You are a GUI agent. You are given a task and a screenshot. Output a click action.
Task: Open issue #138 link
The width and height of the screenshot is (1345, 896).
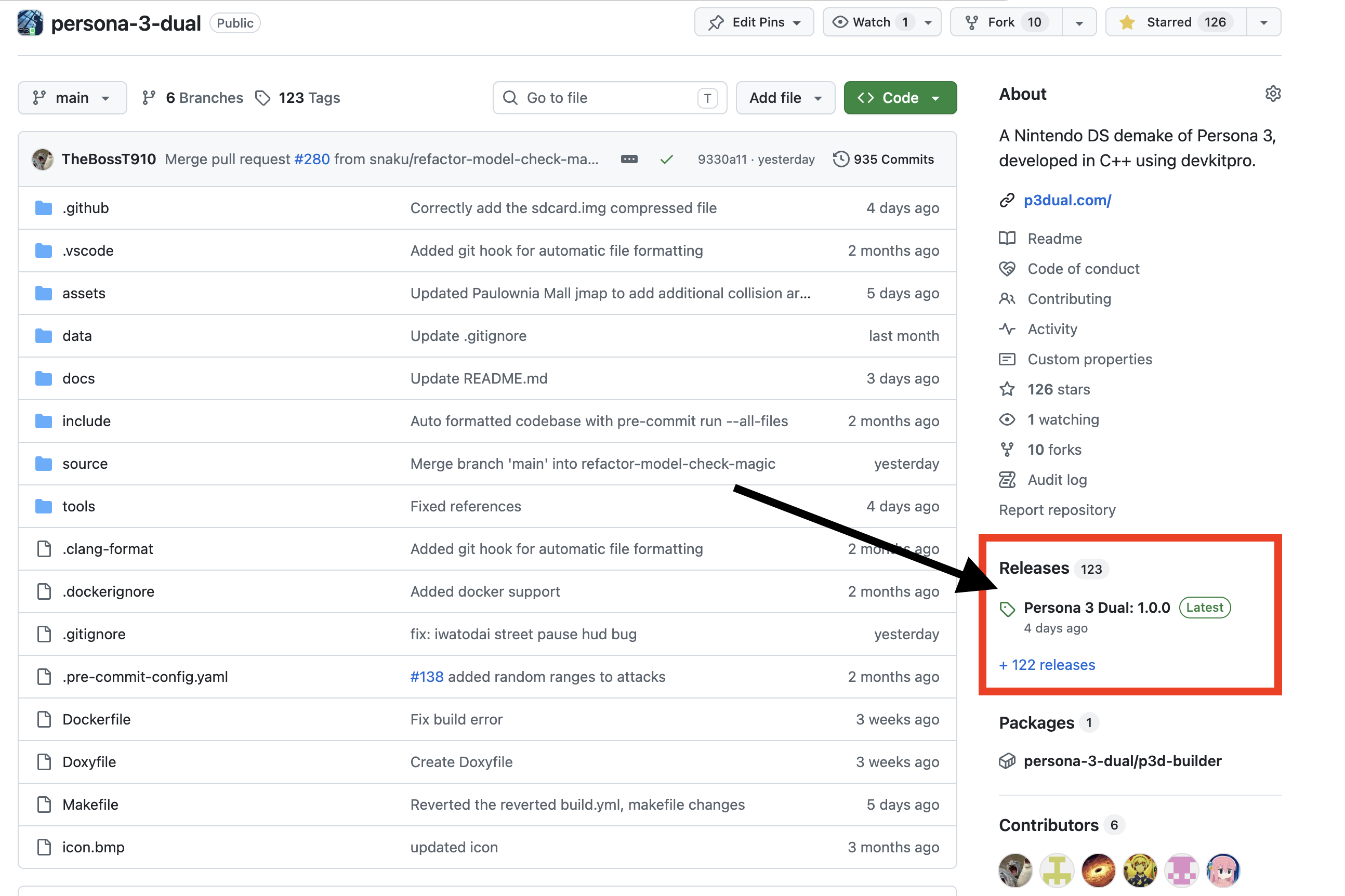(x=427, y=677)
